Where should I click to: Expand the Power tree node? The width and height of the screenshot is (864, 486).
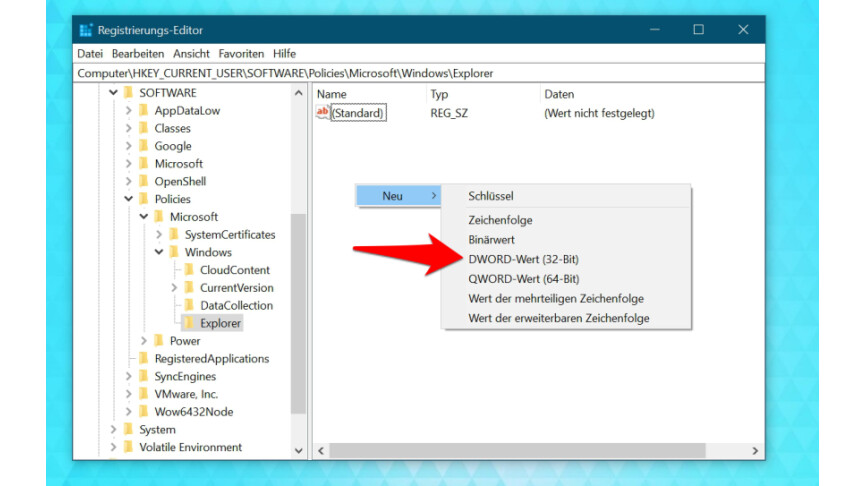click(x=144, y=341)
